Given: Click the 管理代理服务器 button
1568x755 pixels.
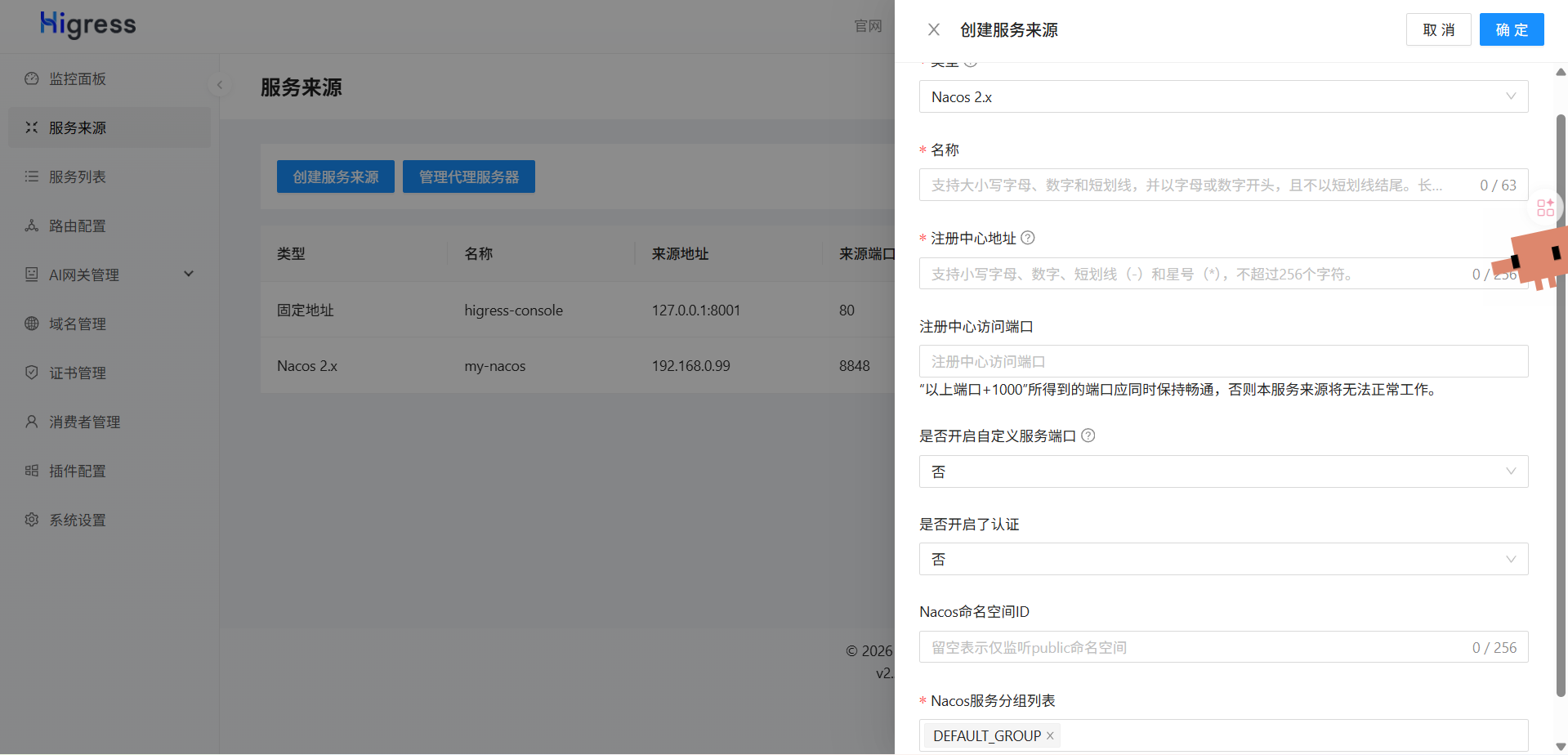Looking at the screenshot, I should pyautogui.click(x=469, y=176).
